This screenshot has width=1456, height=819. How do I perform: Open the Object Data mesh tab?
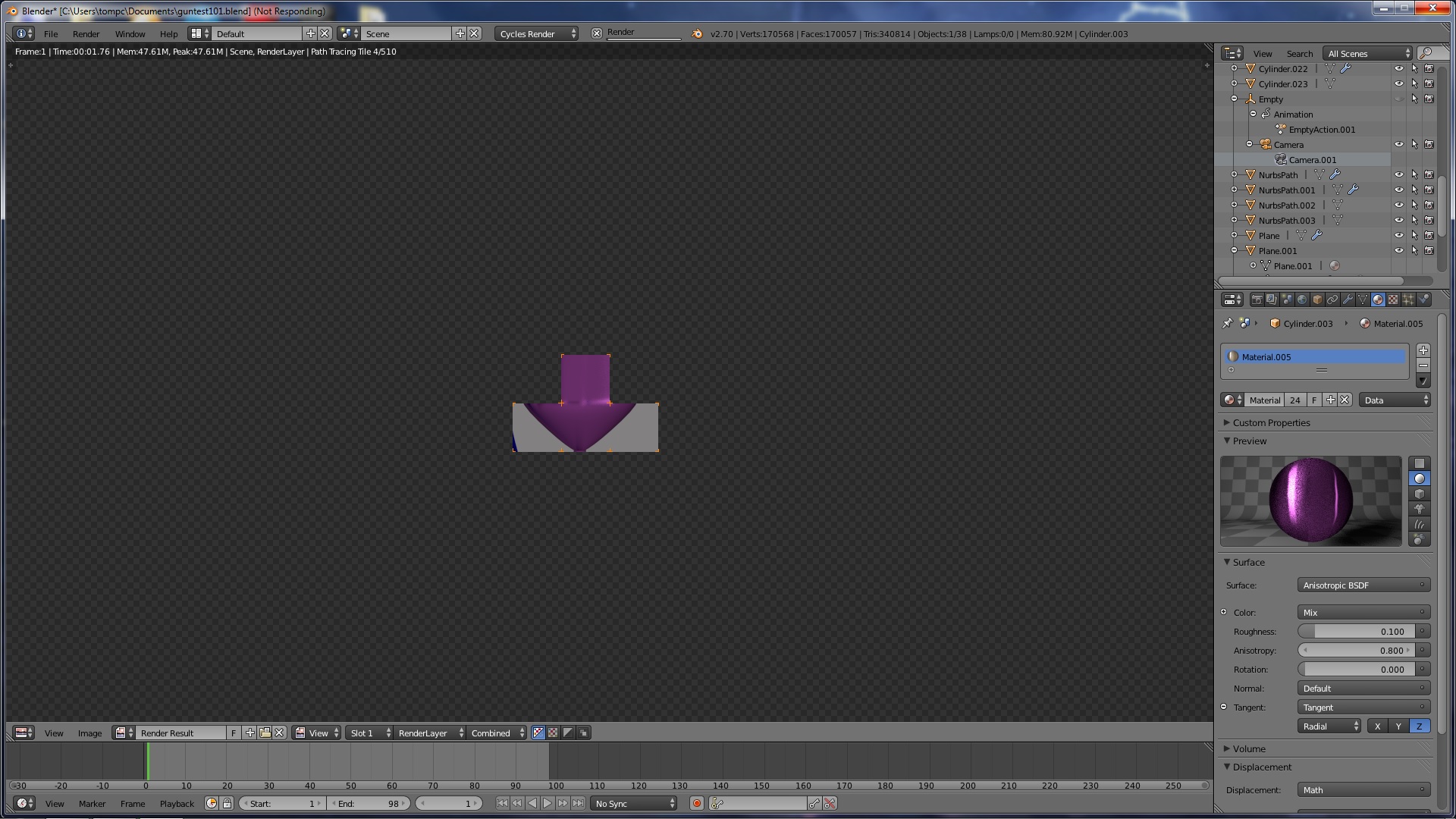coord(1363,300)
